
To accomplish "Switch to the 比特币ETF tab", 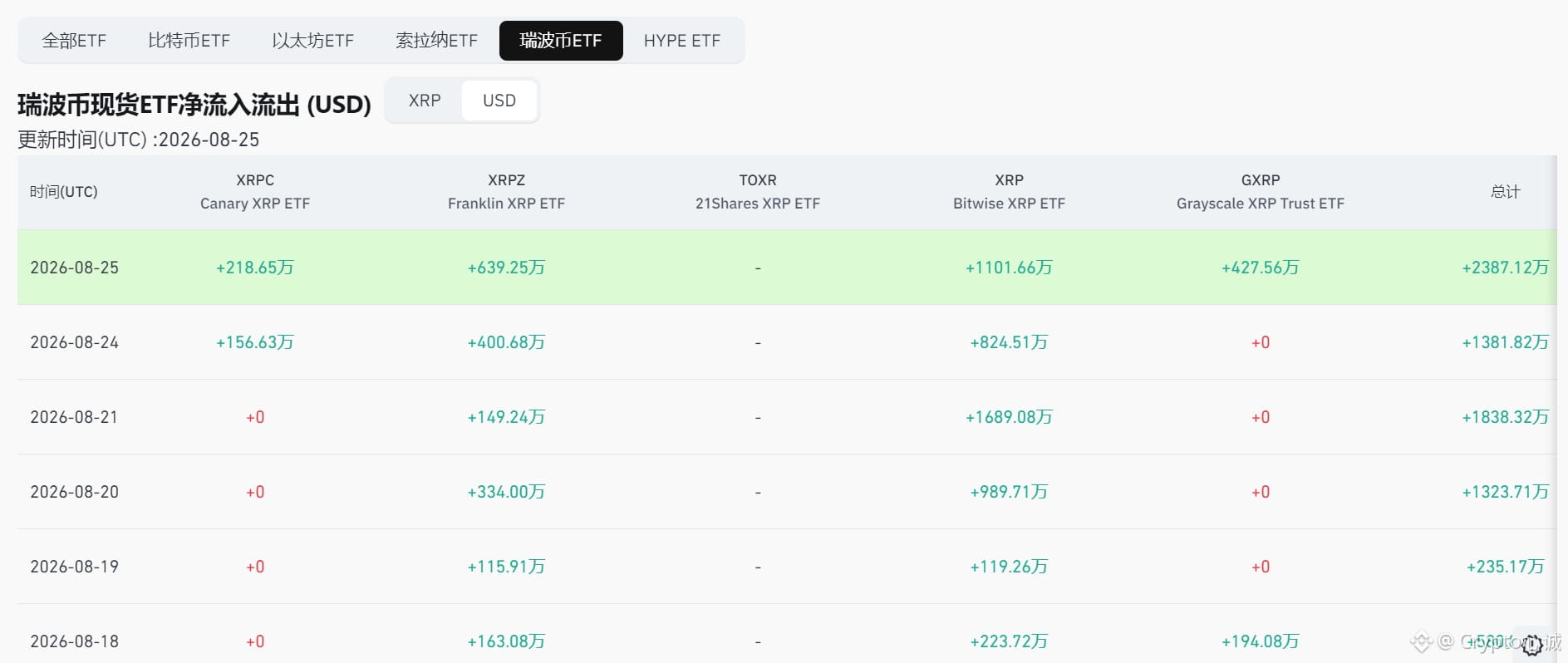I will (x=189, y=41).
